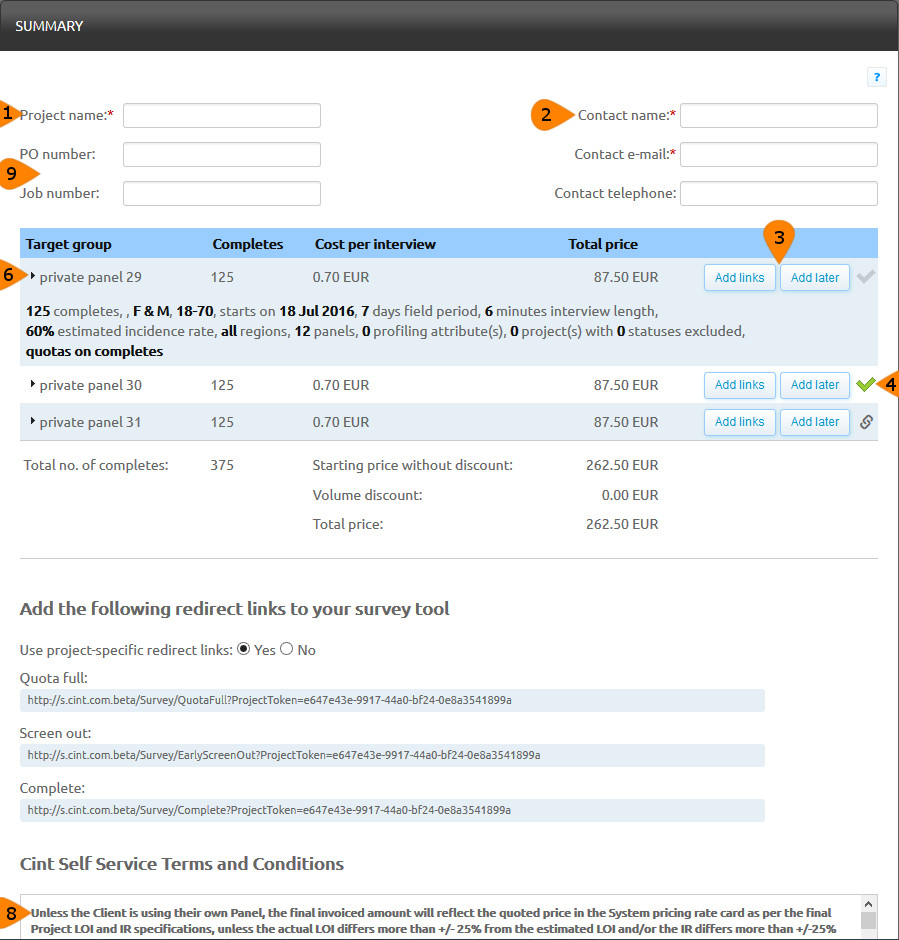The image size is (899, 940).
Task: Click Add later for private panel 31
Action: [814, 422]
